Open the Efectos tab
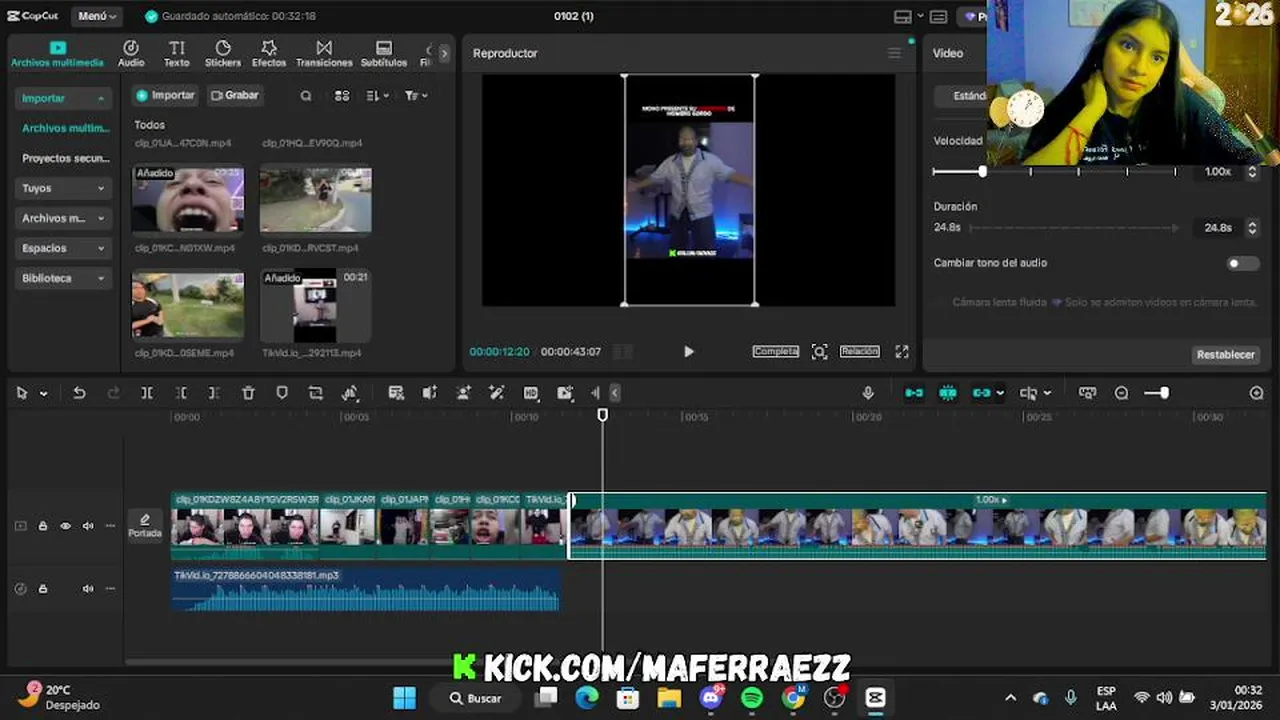This screenshot has height=720, width=1280. coord(269,54)
